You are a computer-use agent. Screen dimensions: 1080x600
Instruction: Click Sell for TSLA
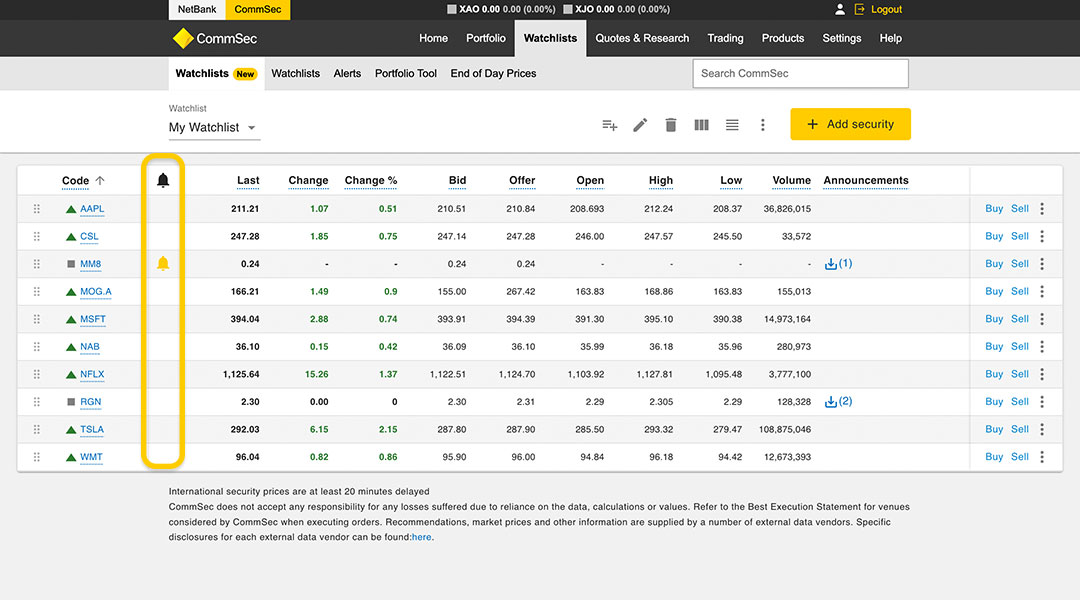pyautogui.click(x=1020, y=429)
